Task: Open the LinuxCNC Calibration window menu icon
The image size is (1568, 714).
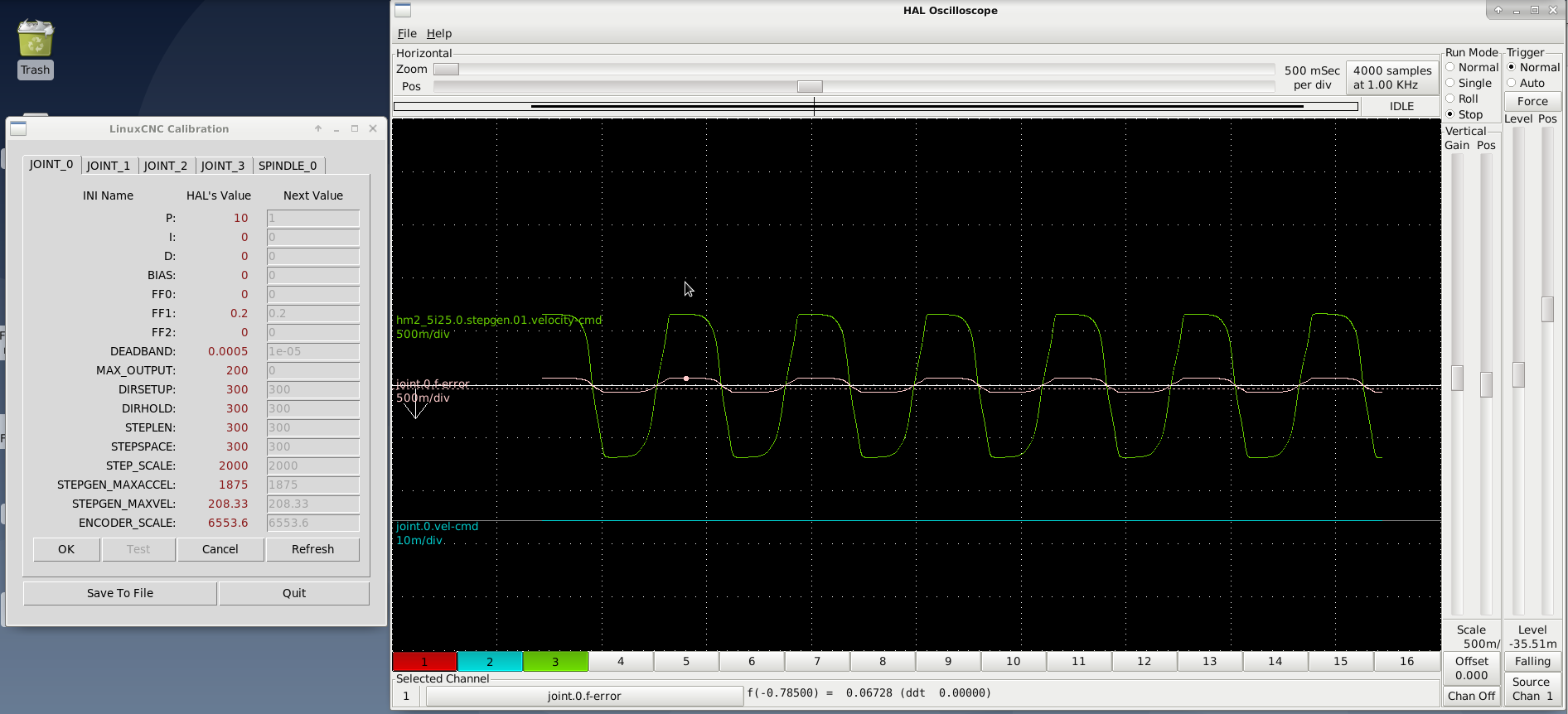Action: click(x=18, y=128)
